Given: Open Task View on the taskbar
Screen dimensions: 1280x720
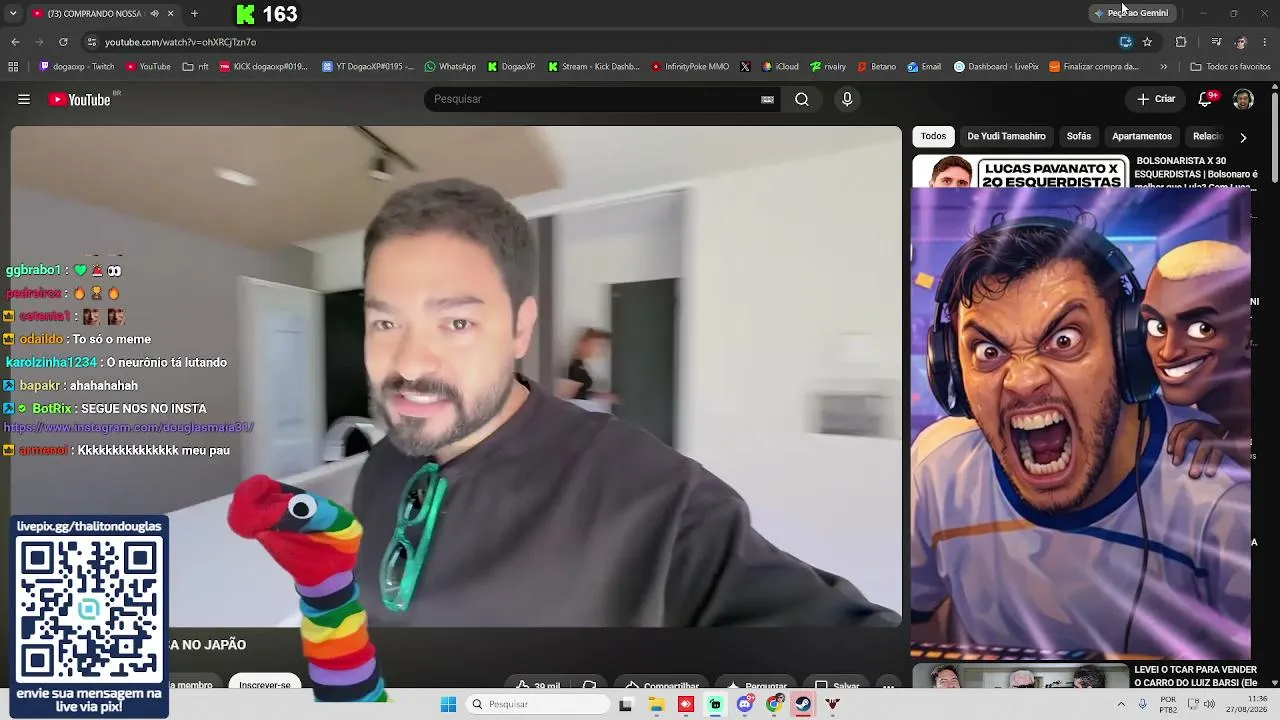Looking at the screenshot, I should point(626,704).
